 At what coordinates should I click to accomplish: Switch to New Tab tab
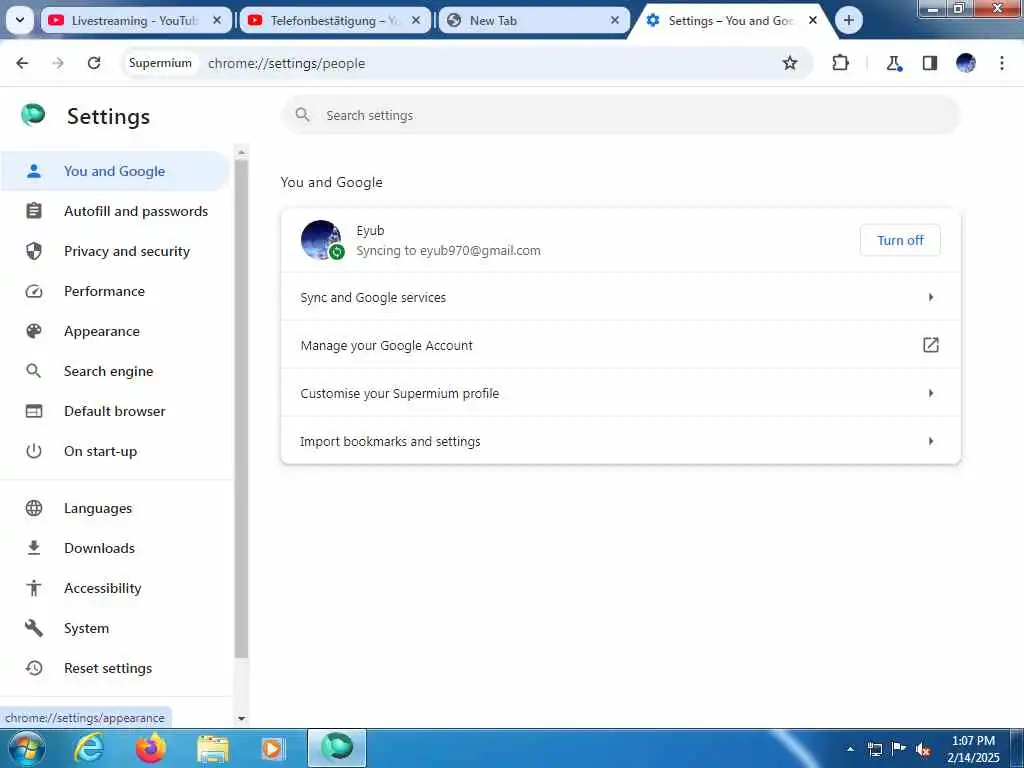tap(534, 21)
